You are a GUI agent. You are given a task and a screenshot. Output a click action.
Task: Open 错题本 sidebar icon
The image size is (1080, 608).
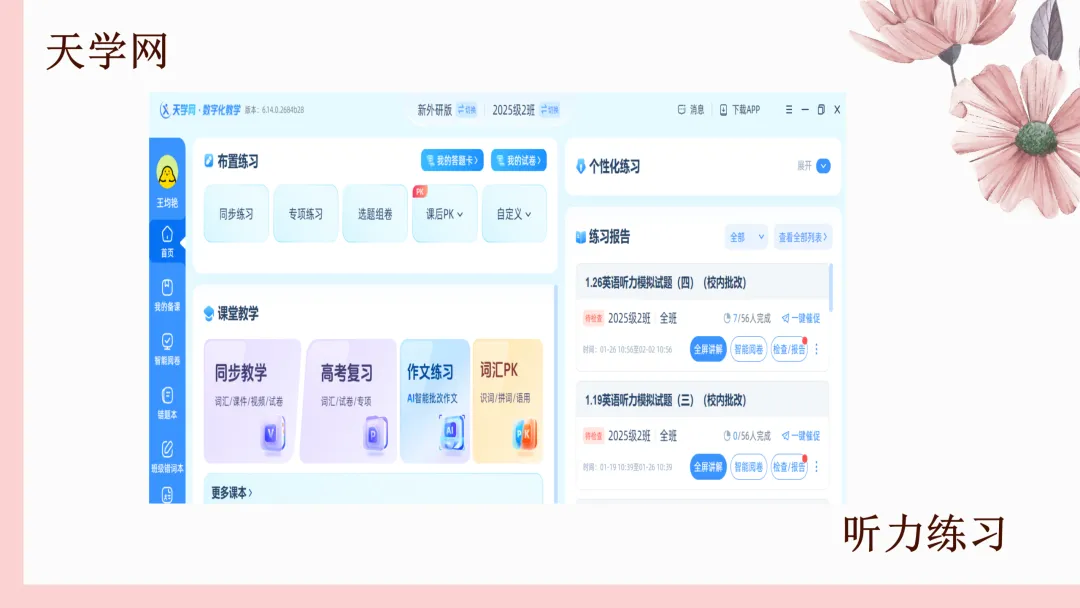tap(167, 403)
